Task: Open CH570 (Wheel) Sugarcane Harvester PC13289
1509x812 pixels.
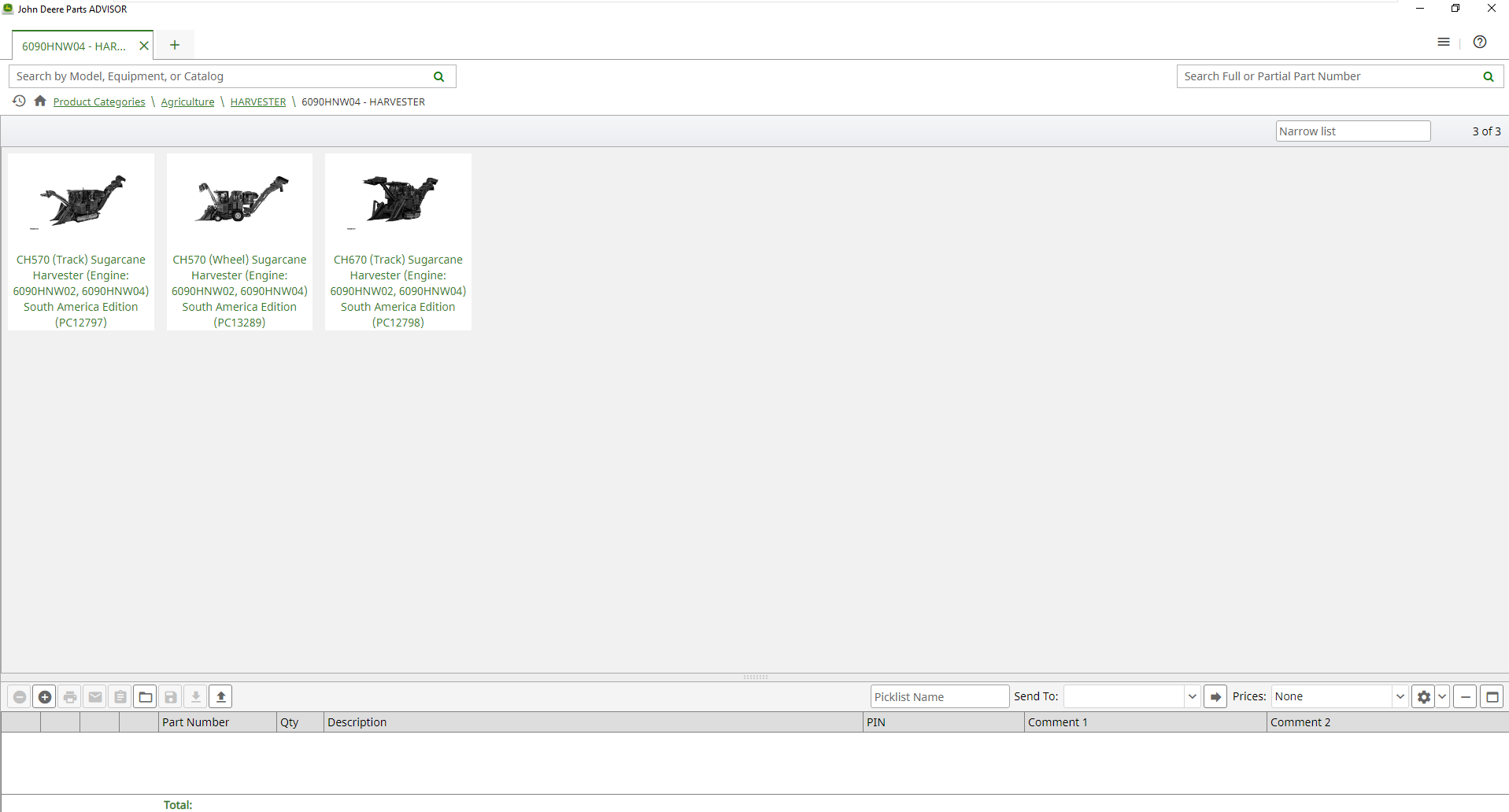Action: (239, 291)
